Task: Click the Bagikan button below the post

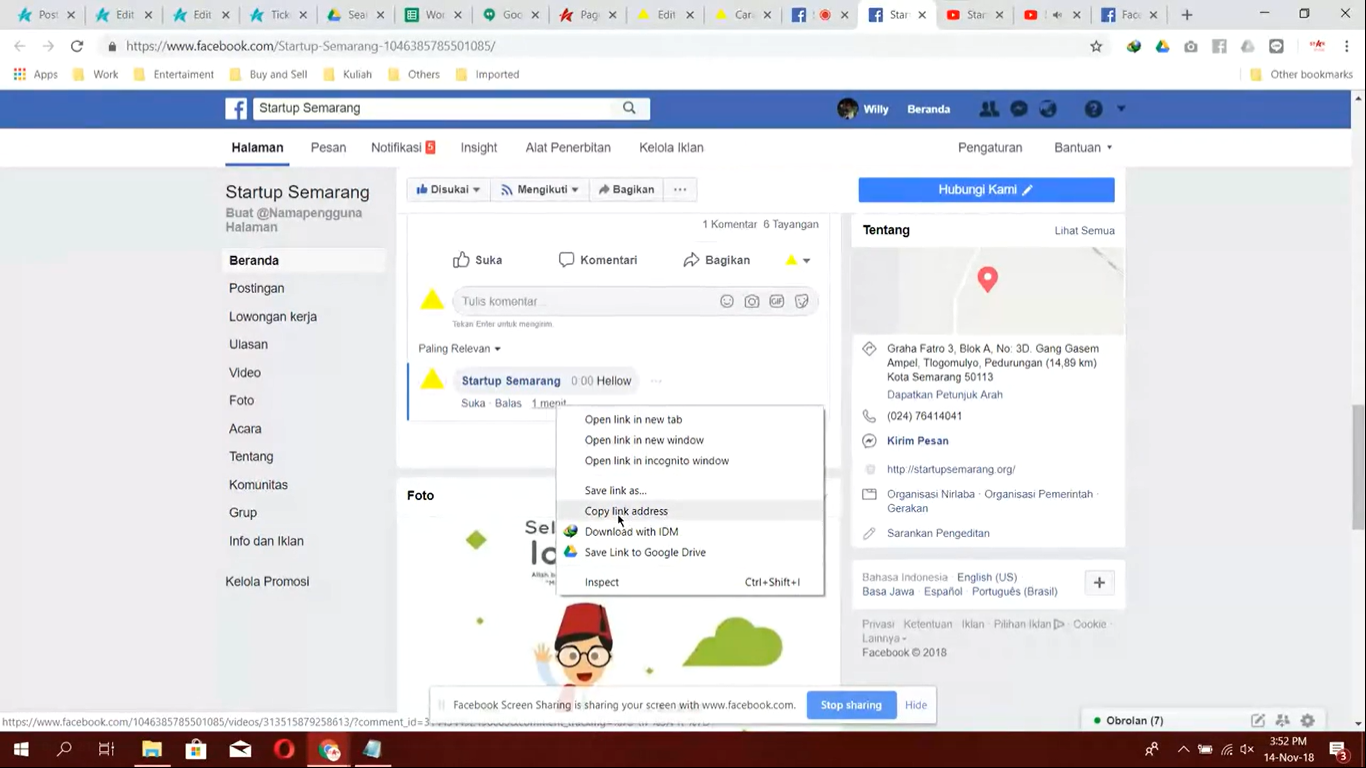Action: (716, 260)
